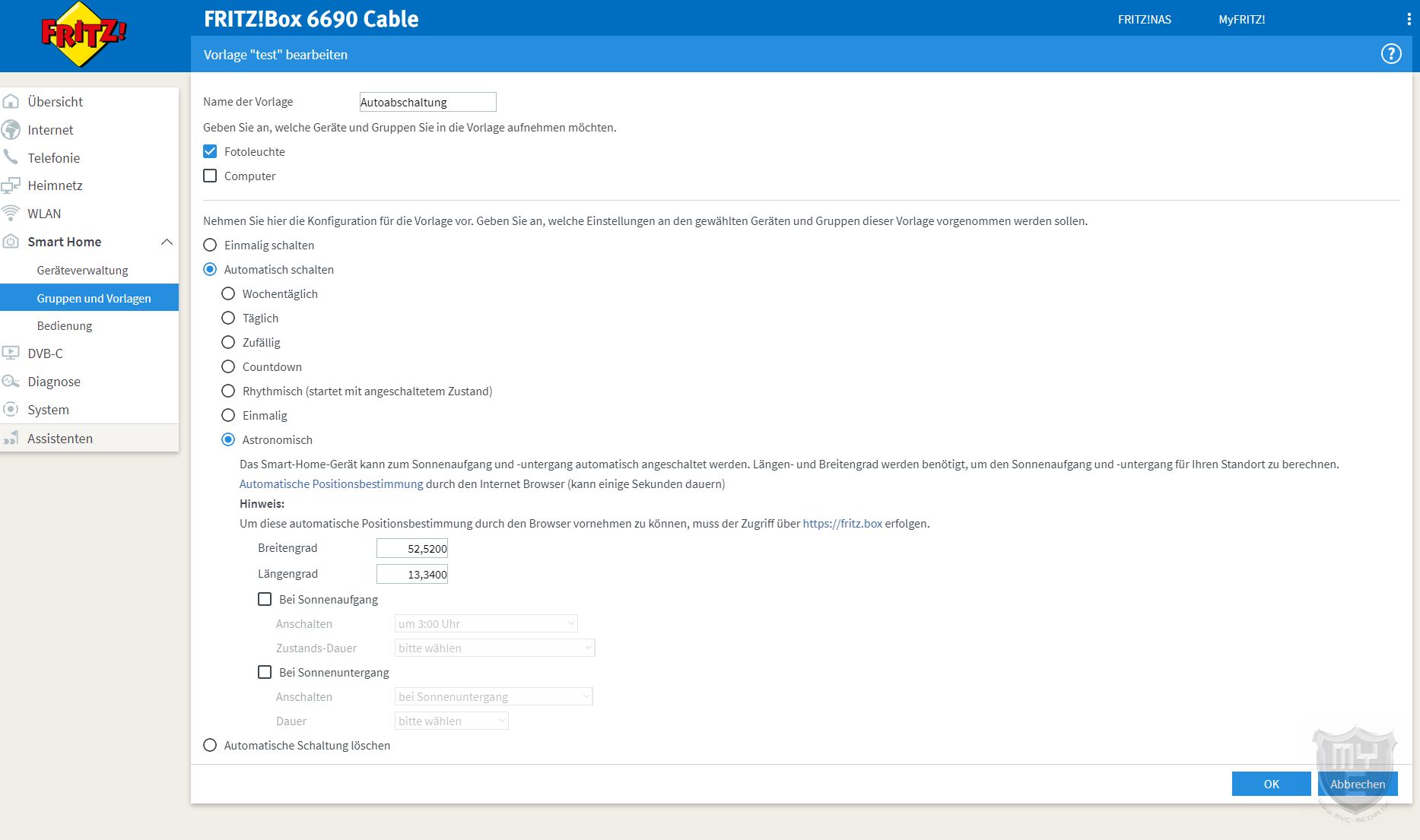Click the FRITZ! logo
This screenshot has width=1420, height=840.
(x=84, y=34)
